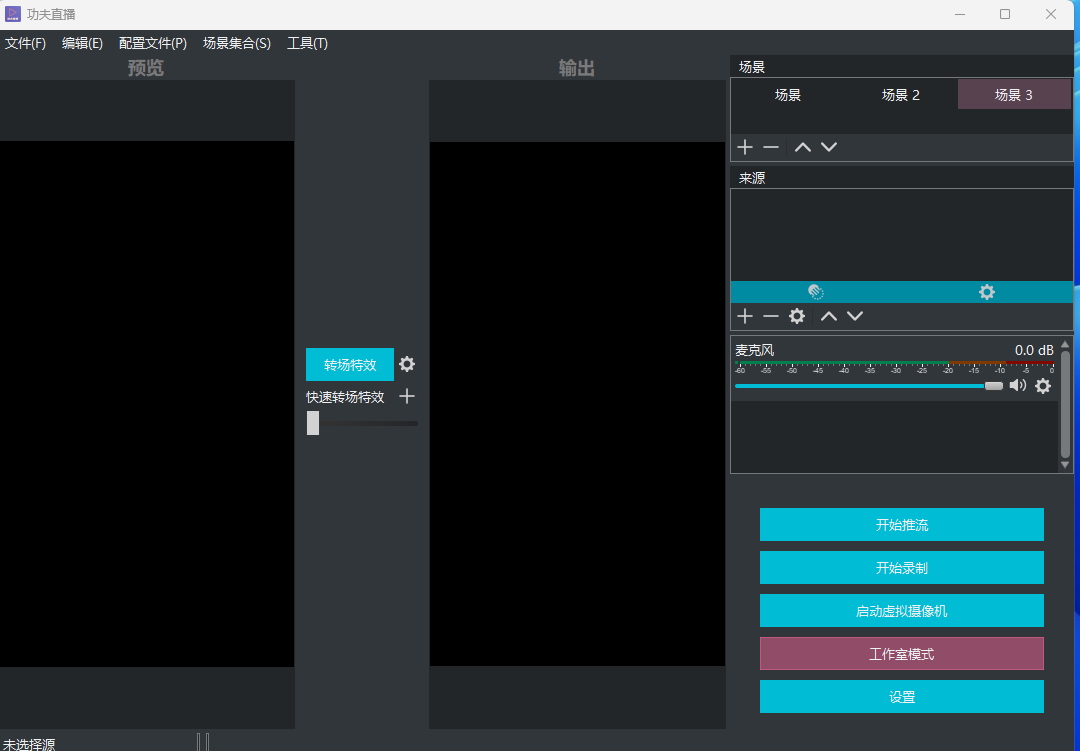Click the 开始推流 button
Image resolution: width=1080 pixels, height=751 pixels.
[901, 525]
